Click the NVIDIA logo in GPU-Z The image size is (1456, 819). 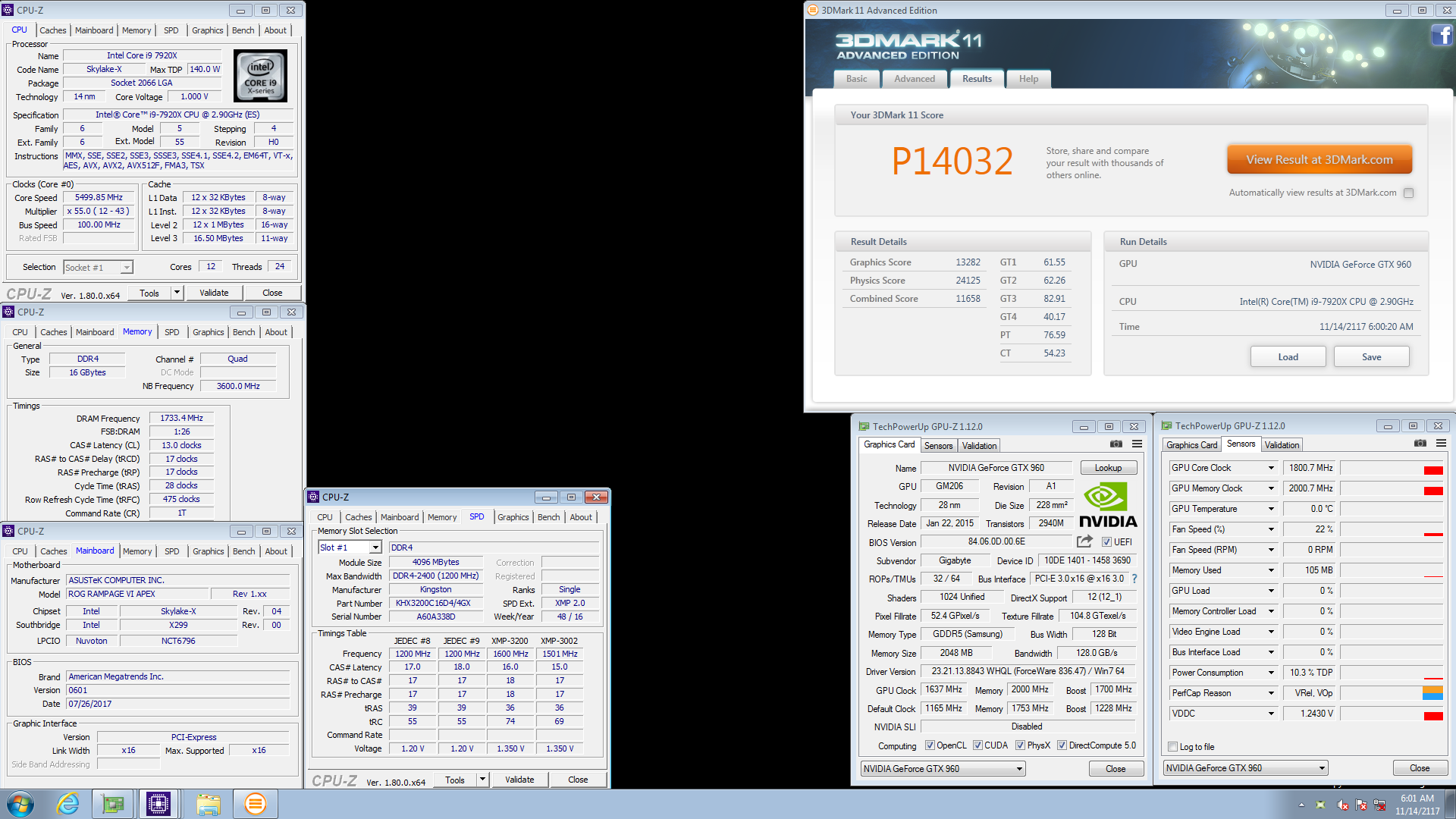[1108, 505]
